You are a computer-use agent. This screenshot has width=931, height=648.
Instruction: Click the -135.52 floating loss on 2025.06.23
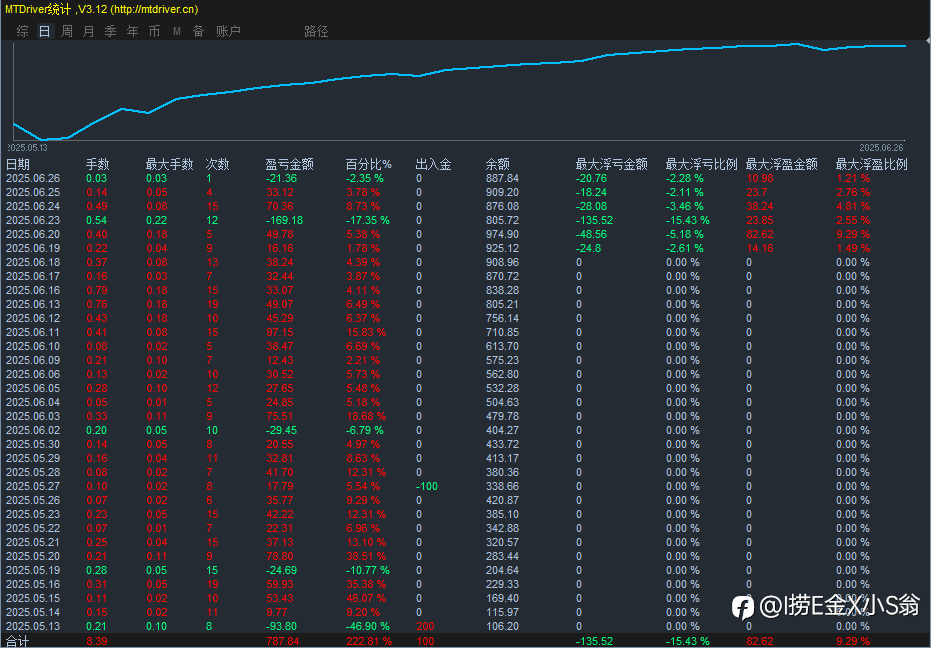(594, 220)
